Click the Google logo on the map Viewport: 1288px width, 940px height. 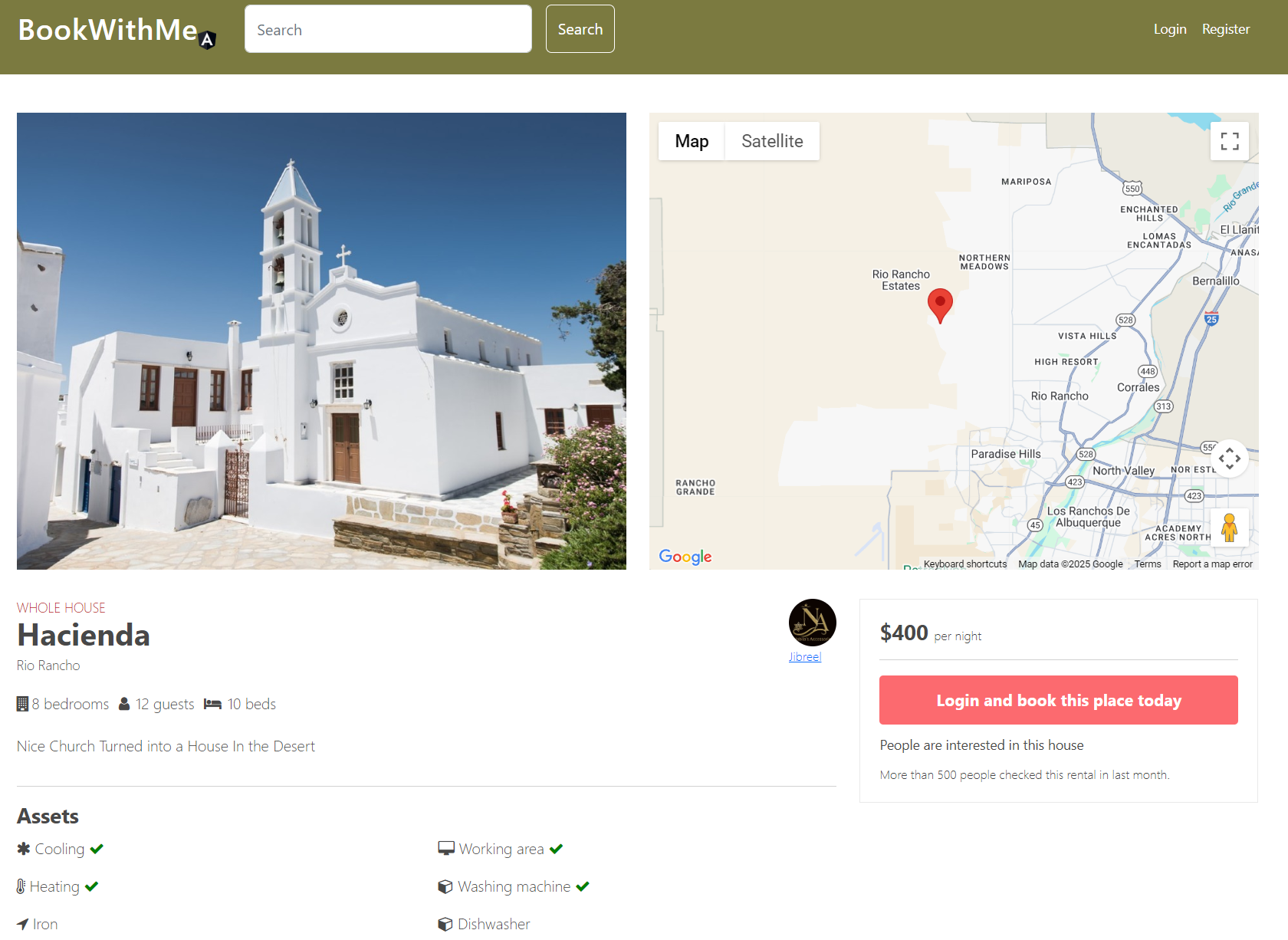pyautogui.click(x=685, y=557)
